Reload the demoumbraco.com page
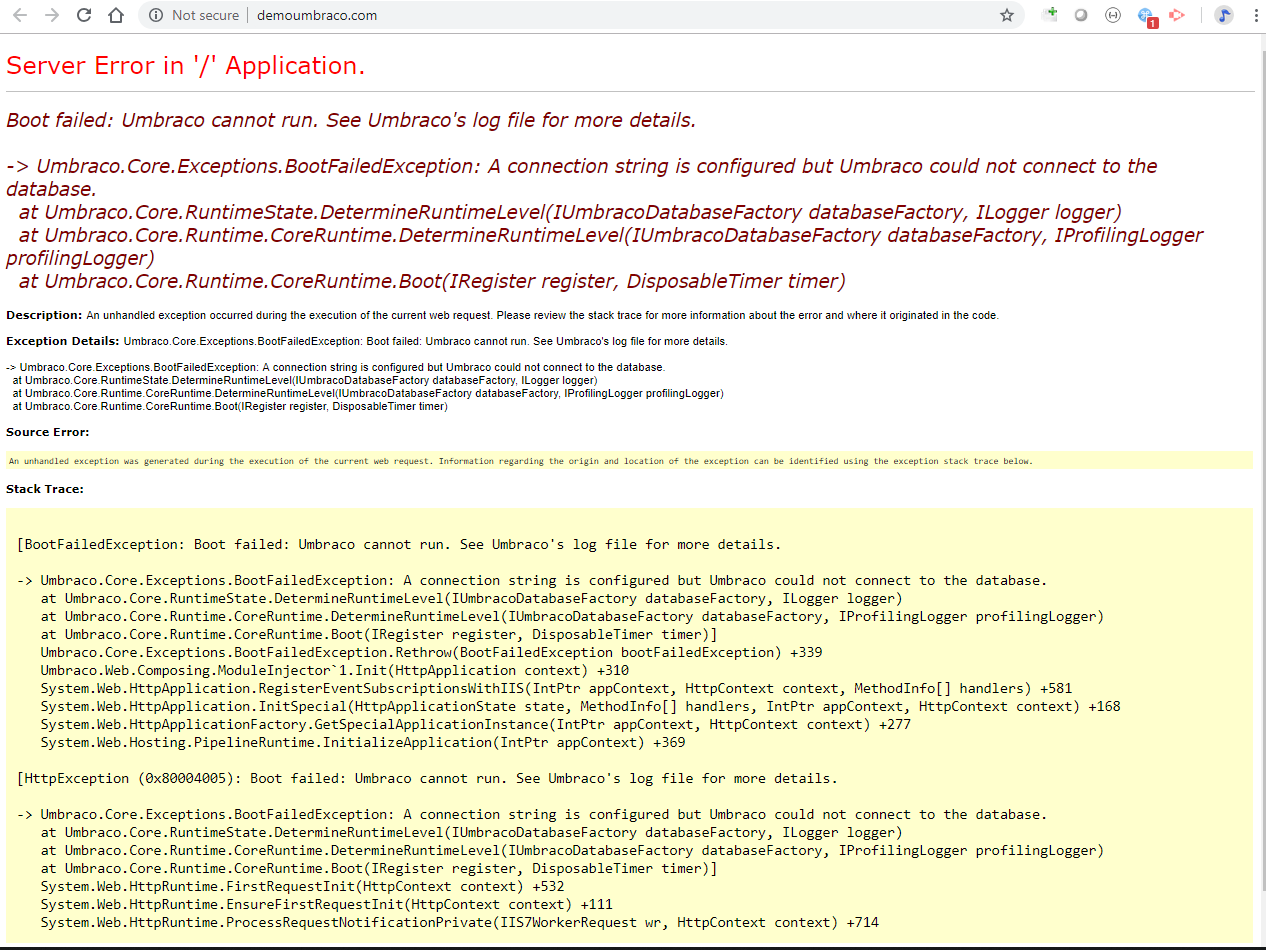This screenshot has width=1266, height=950. coord(84,15)
